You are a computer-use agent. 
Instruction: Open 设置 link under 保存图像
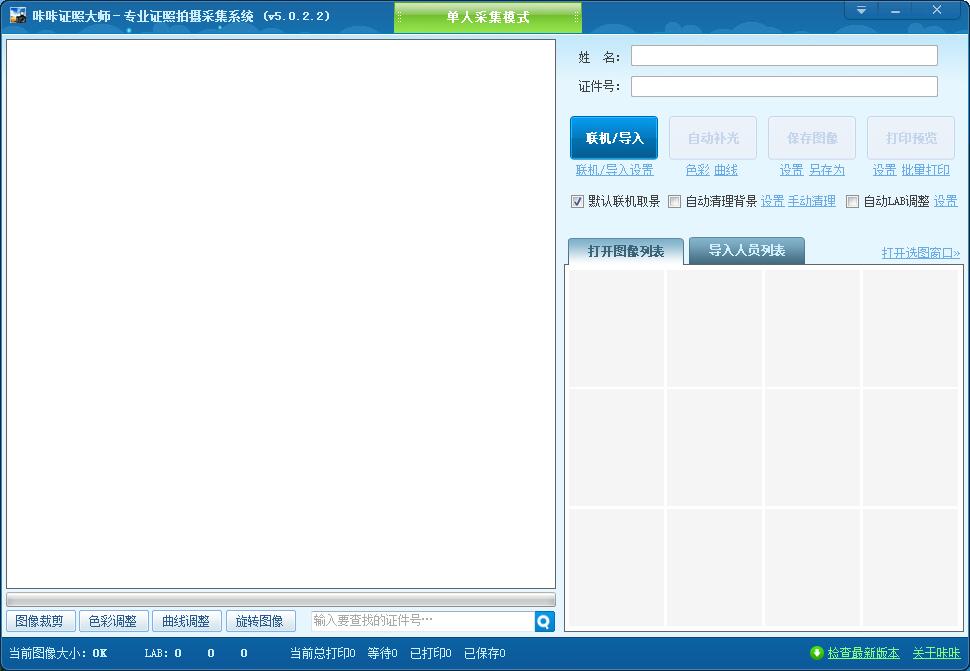click(791, 170)
